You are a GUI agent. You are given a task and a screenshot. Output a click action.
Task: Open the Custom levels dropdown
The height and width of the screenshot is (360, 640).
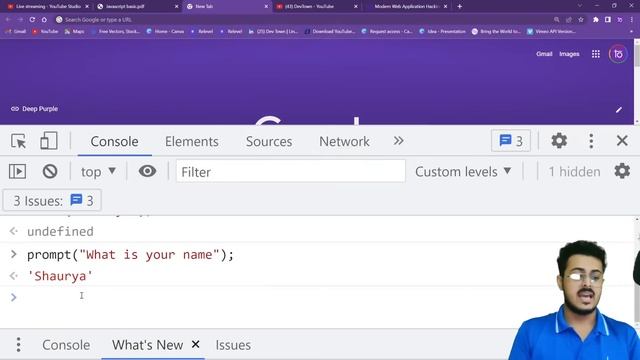click(463, 172)
